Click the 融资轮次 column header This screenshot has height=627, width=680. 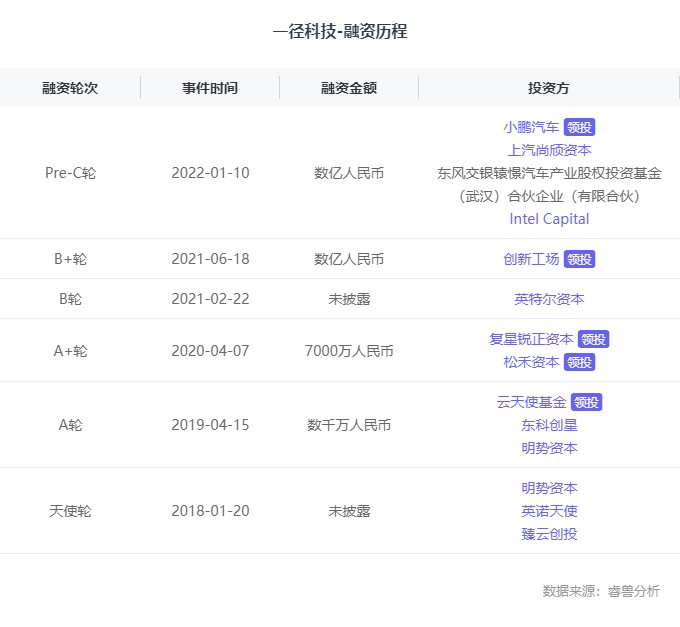click(70, 88)
